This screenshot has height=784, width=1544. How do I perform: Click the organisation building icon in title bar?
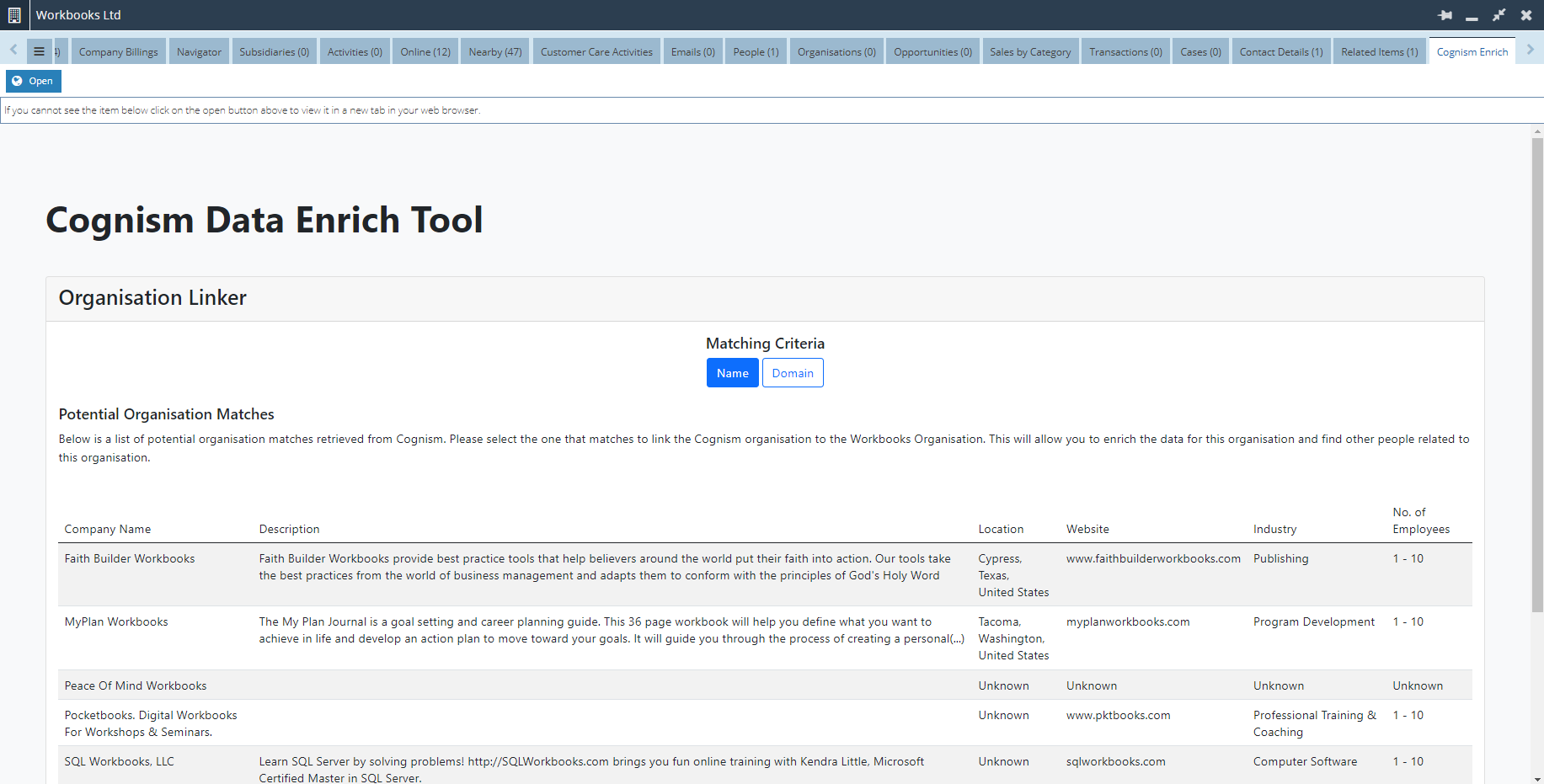point(14,15)
